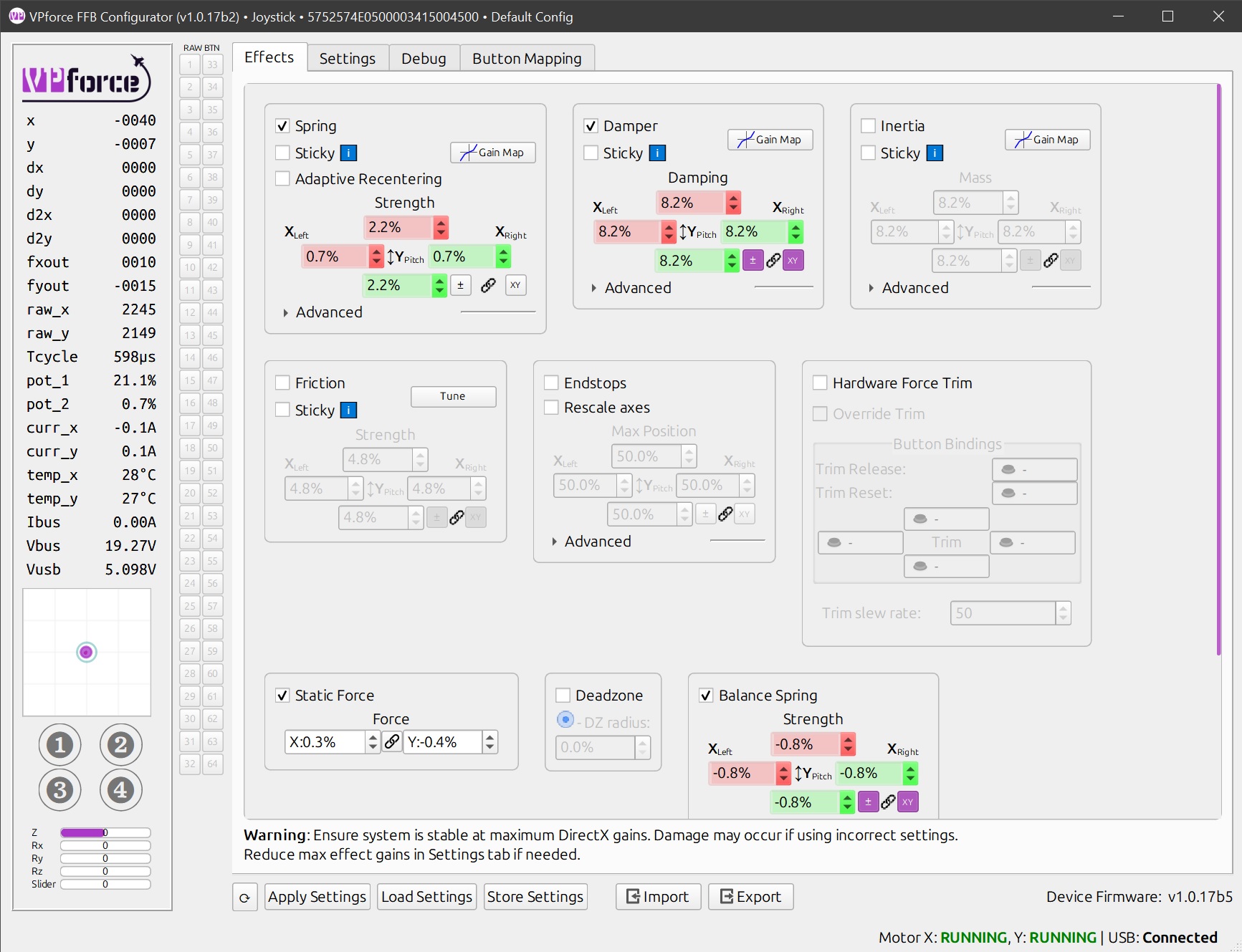Open the Settings tab

tap(348, 59)
